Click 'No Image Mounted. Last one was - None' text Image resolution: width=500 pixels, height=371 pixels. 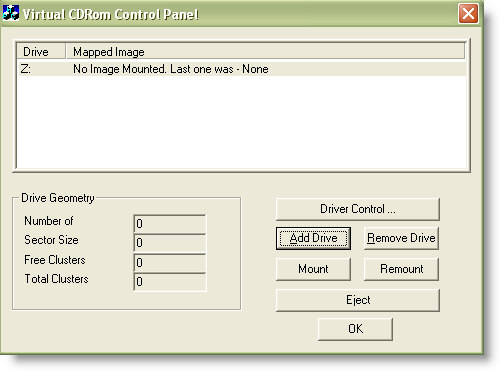point(171,69)
